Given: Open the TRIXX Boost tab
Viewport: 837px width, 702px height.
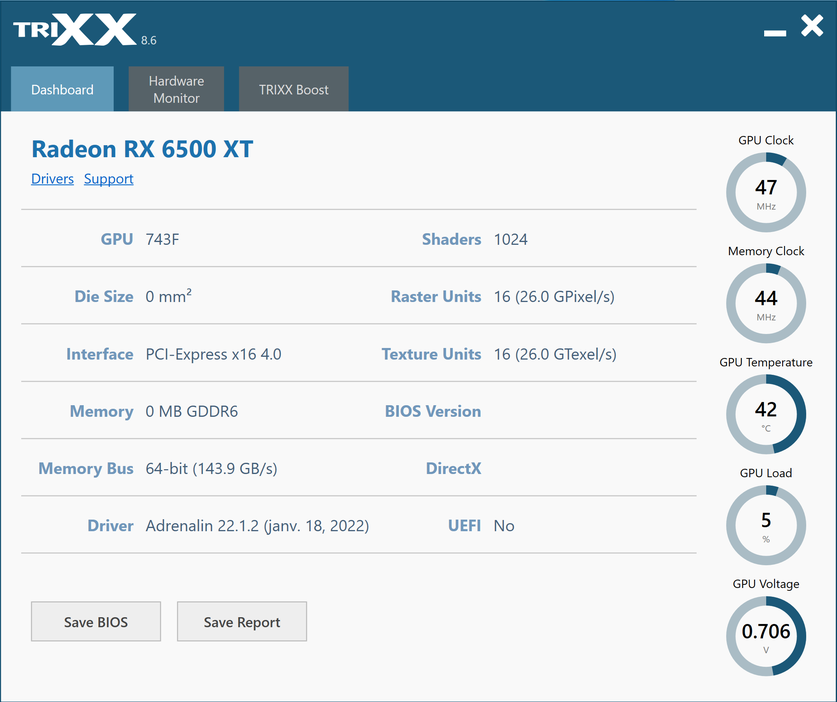Looking at the screenshot, I should 294,89.
